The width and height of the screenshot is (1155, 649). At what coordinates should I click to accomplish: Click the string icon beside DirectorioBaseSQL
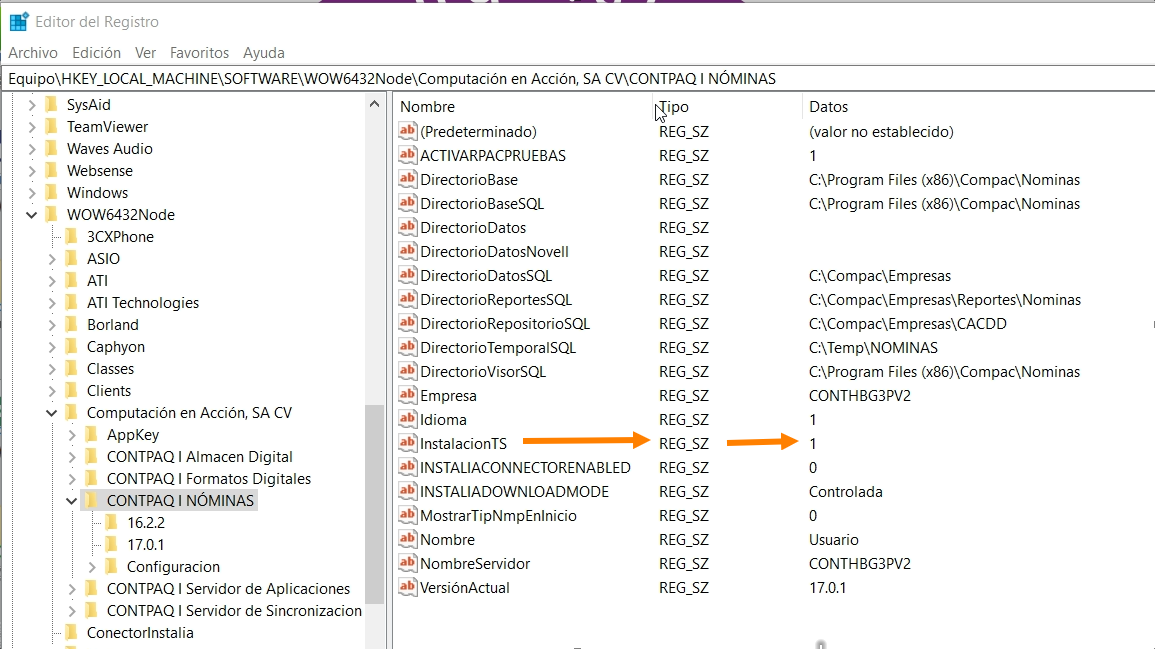coord(407,203)
